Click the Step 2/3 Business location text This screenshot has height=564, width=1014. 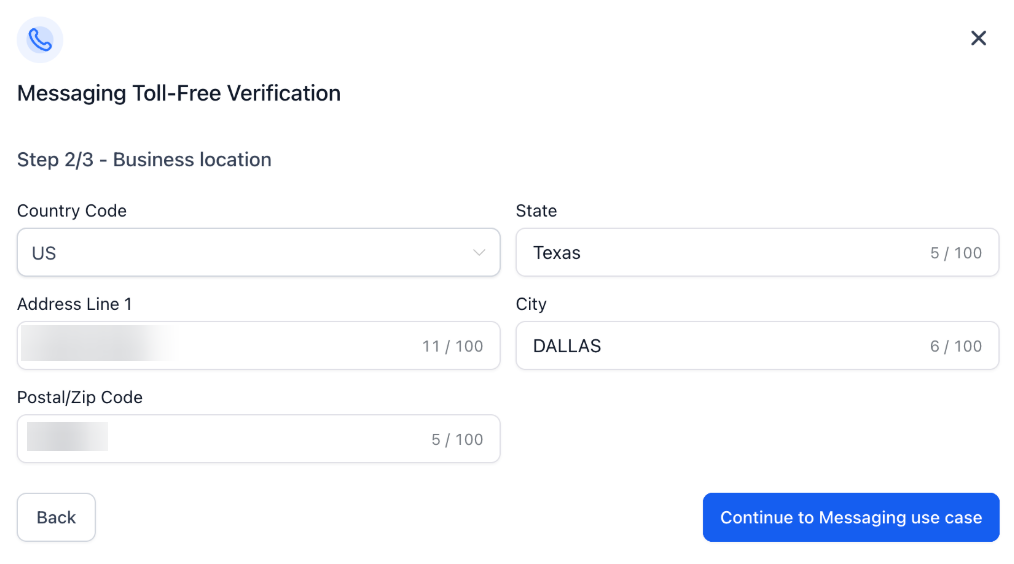click(x=144, y=159)
